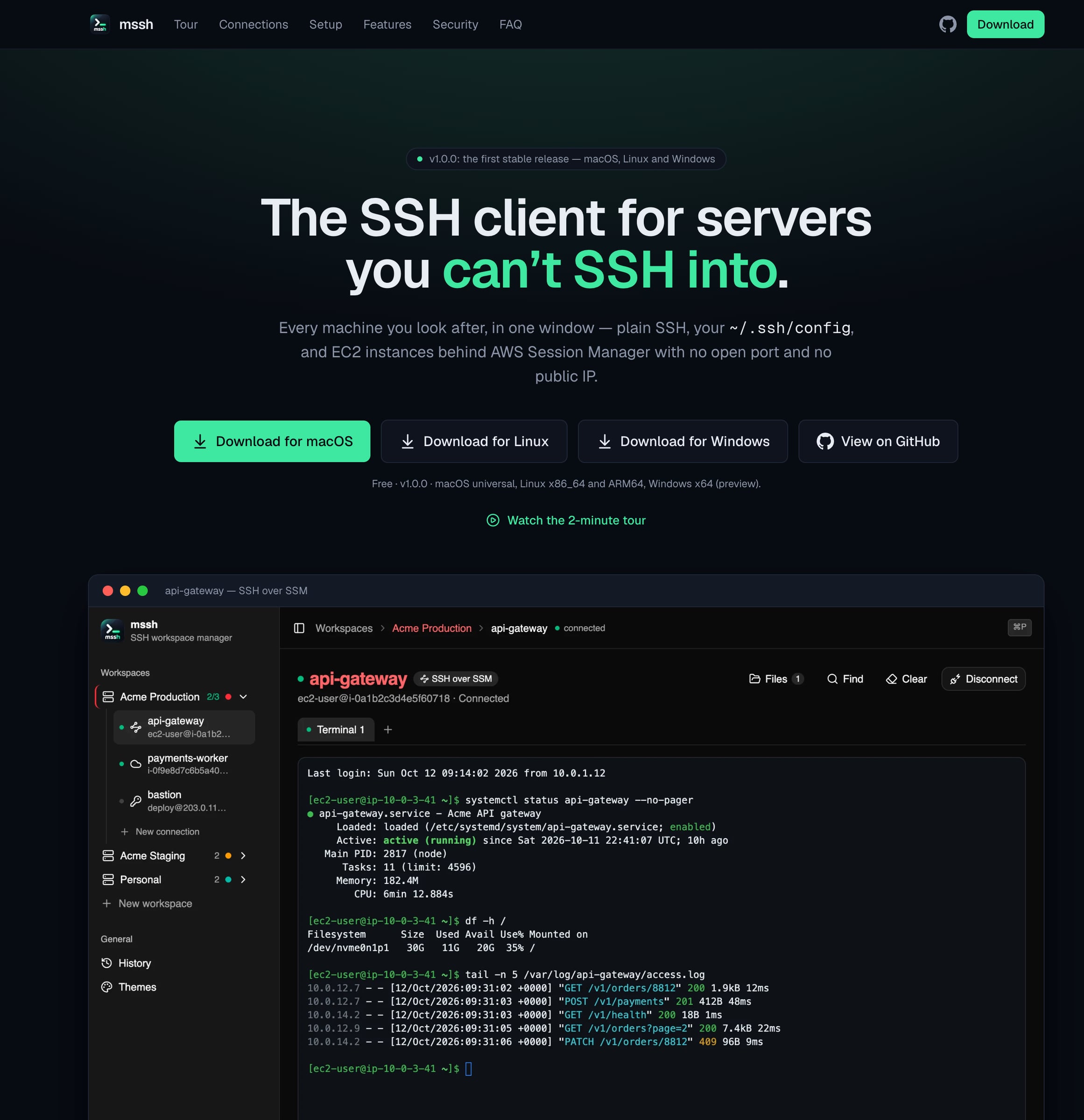Go to Connections in top navigation
Image resolution: width=1084 pixels, height=1120 pixels.
[253, 25]
